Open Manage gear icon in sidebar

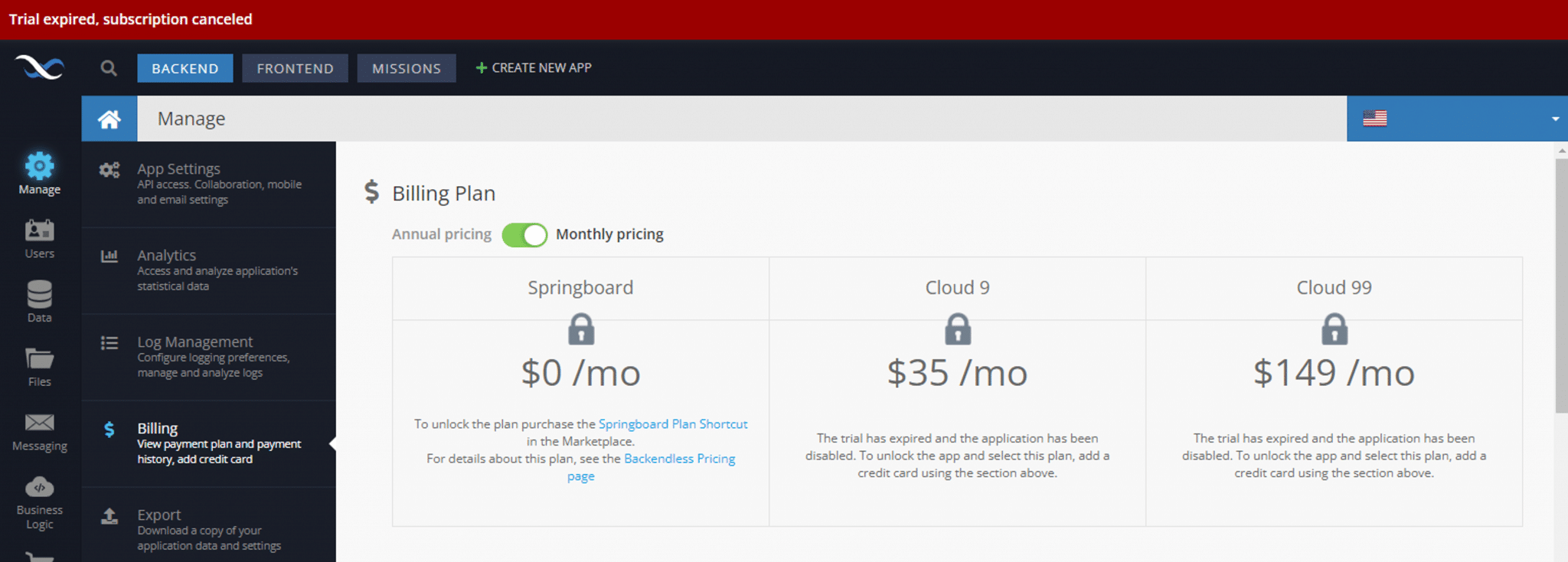tap(40, 165)
